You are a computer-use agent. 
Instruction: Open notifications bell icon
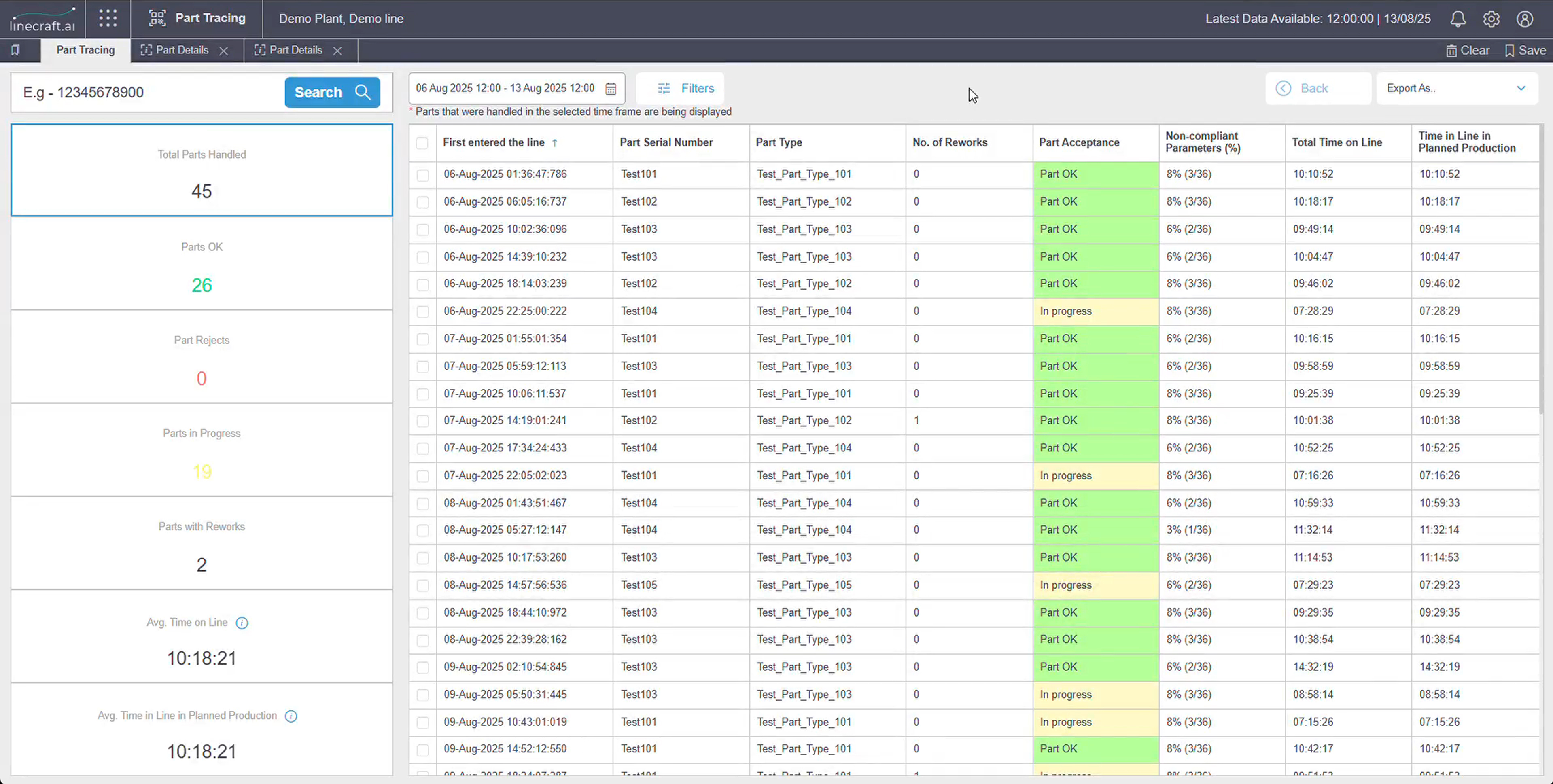coord(1458,19)
